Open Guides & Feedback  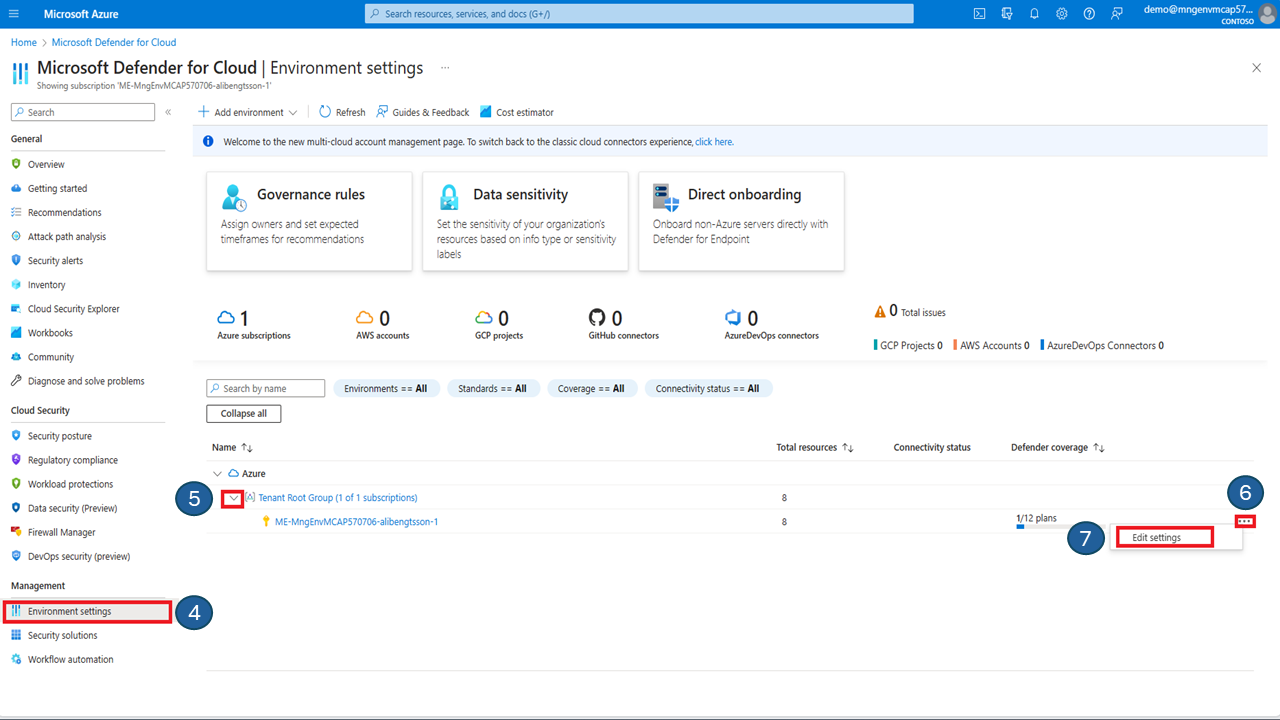point(423,112)
